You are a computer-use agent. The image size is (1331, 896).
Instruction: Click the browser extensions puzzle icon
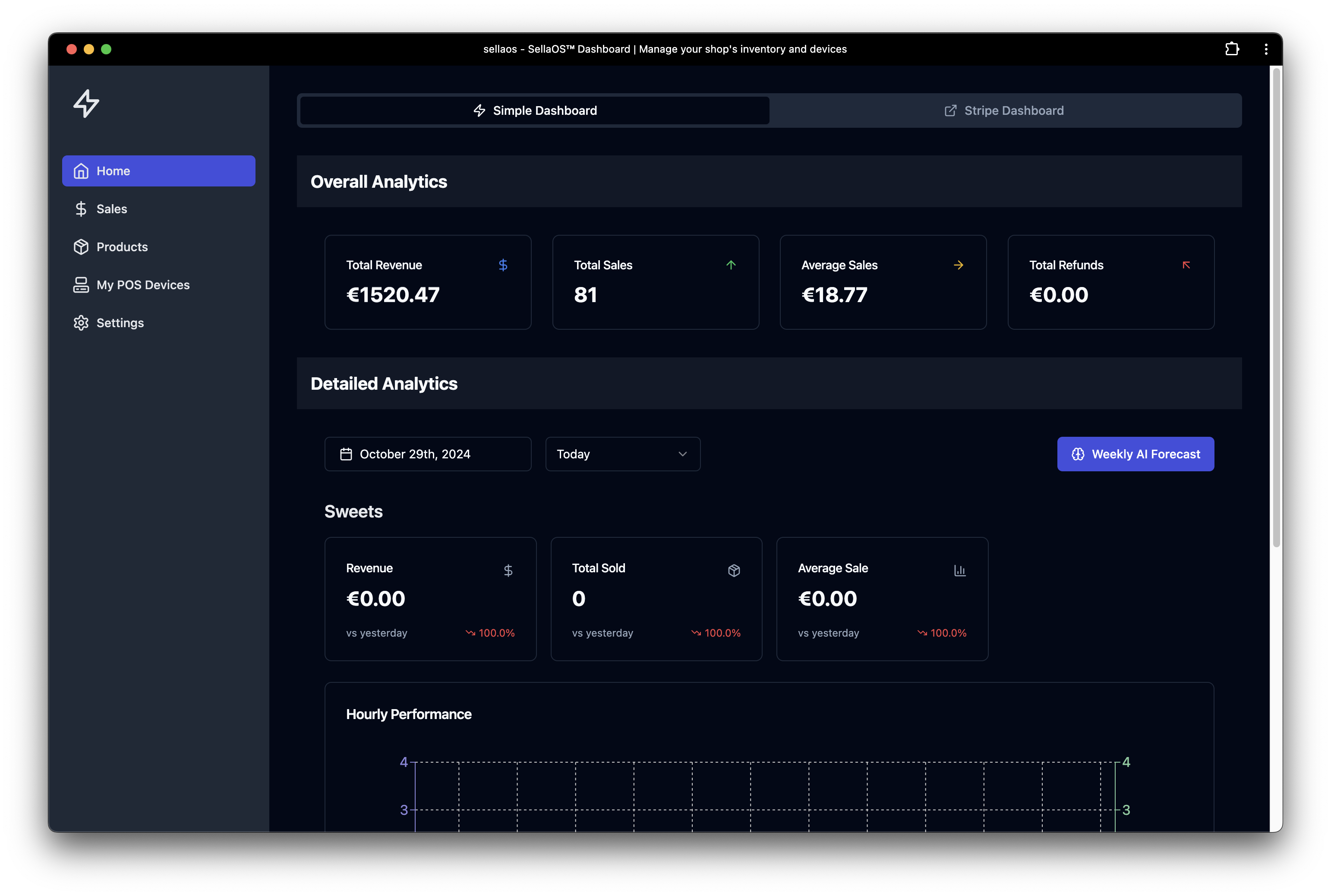click(1232, 49)
